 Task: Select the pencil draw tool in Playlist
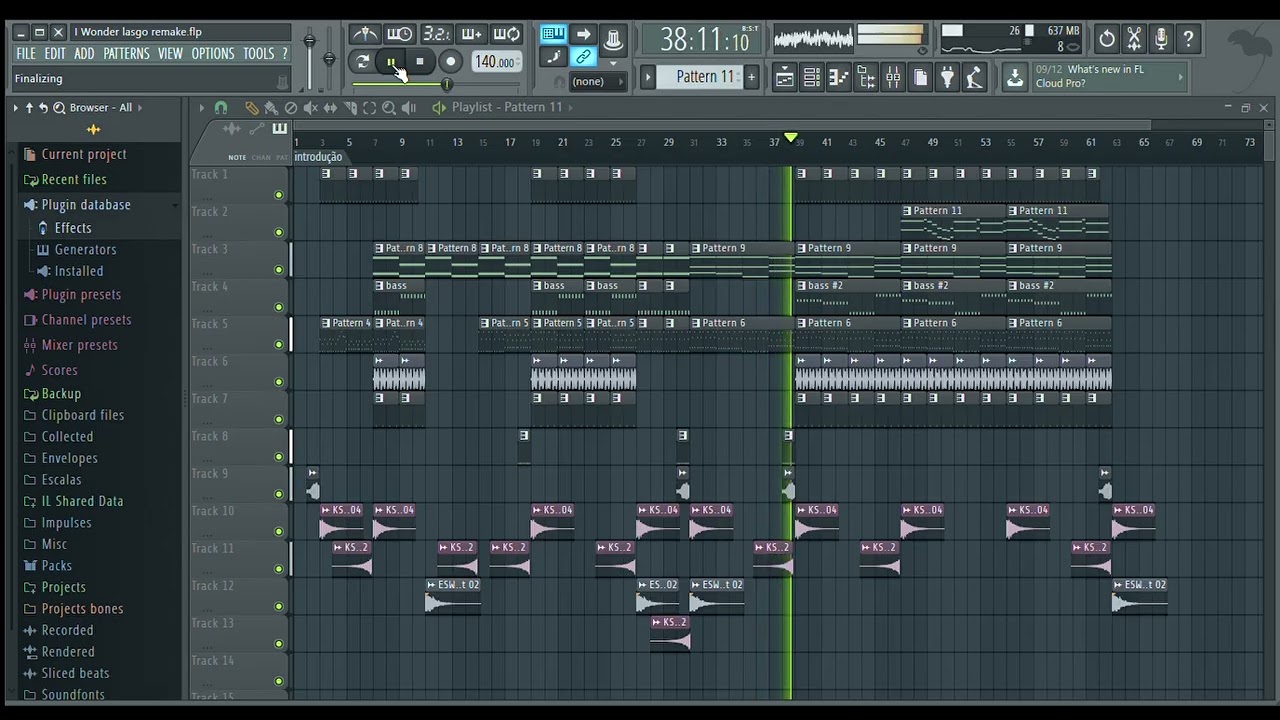(x=251, y=108)
